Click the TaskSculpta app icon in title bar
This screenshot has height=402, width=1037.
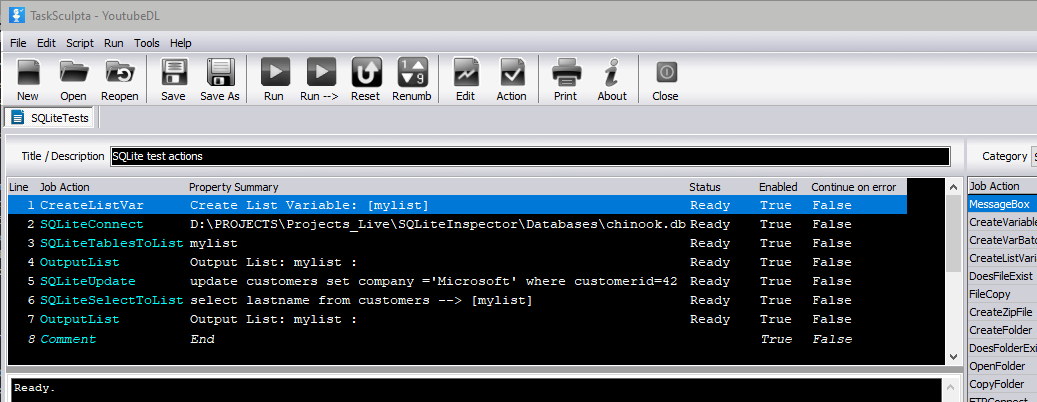17,15
